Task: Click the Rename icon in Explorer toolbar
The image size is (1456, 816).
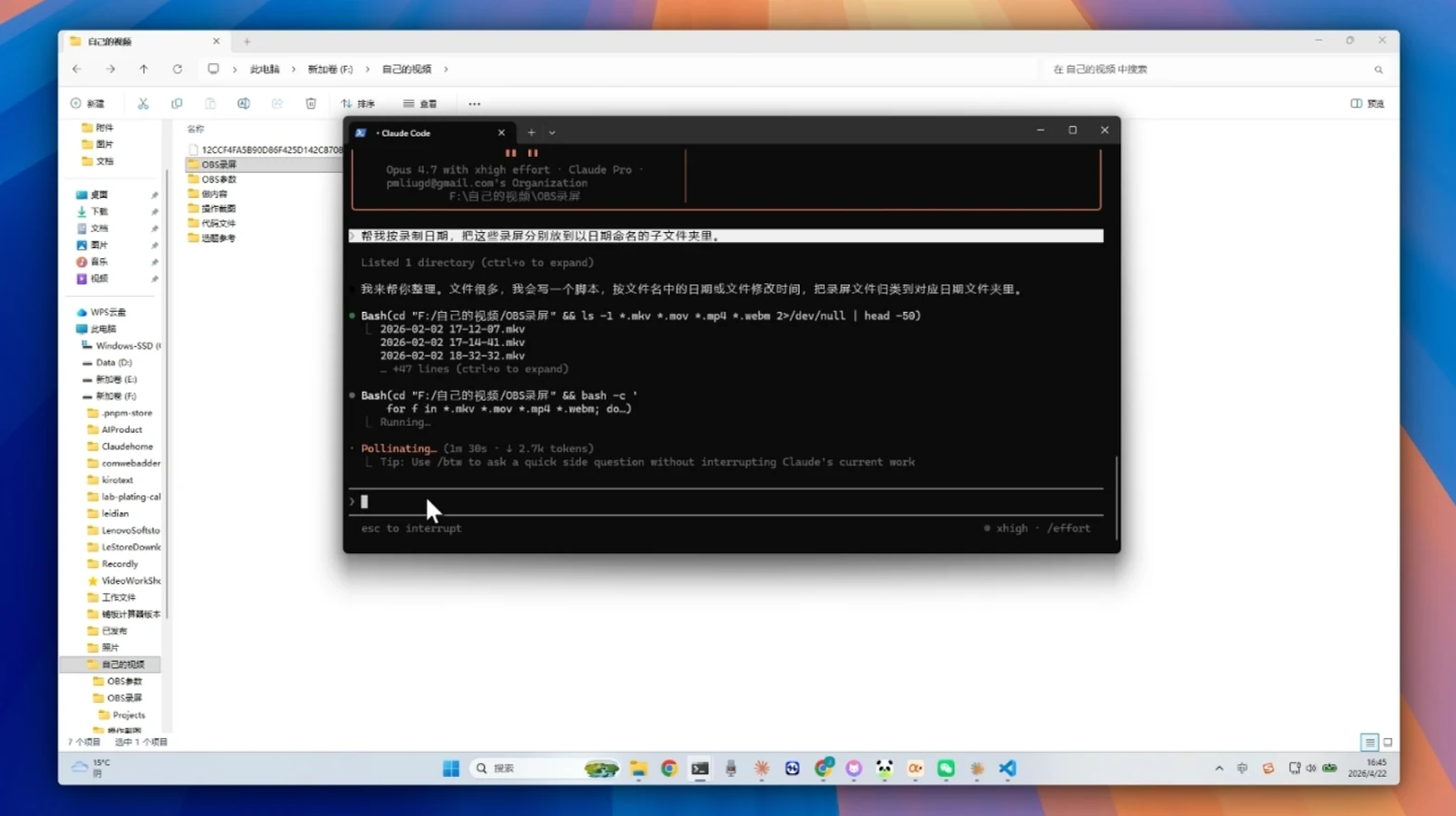Action: (243, 103)
